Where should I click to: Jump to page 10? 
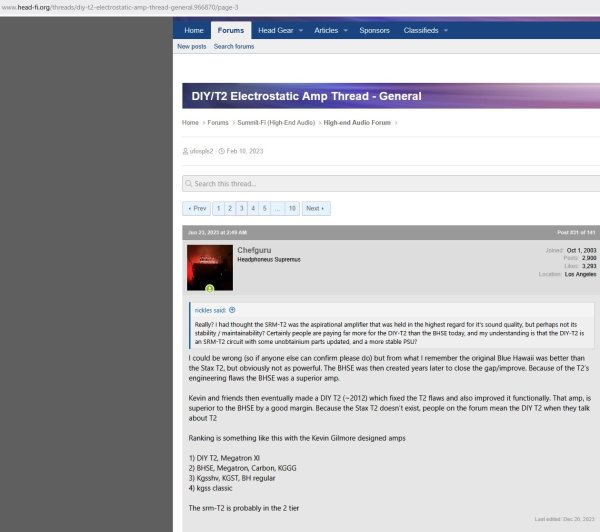tap(292, 208)
